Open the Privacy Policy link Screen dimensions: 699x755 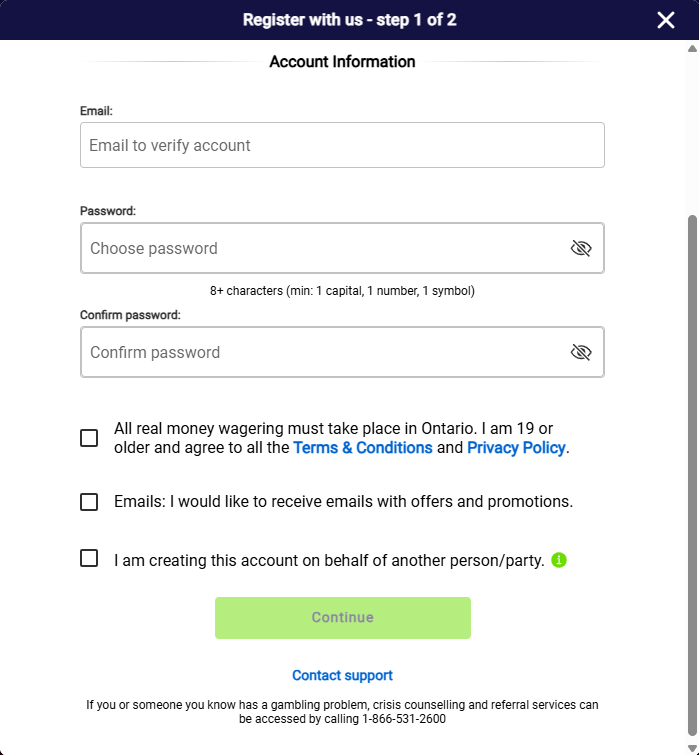[516, 448]
